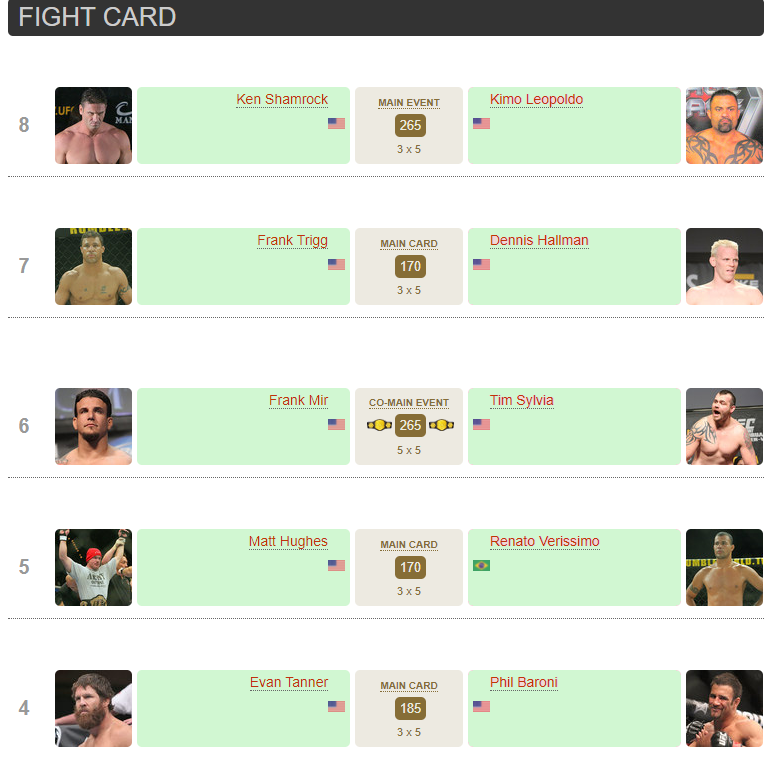Click Dennis Hallman's fighter photo
779x758 pixels.
pyautogui.click(x=724, y=267)
